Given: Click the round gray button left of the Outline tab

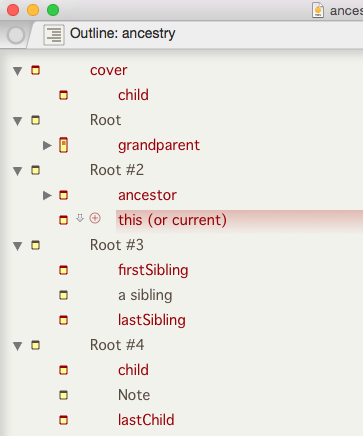Looking at the screenshot, I should pos(16,35).
